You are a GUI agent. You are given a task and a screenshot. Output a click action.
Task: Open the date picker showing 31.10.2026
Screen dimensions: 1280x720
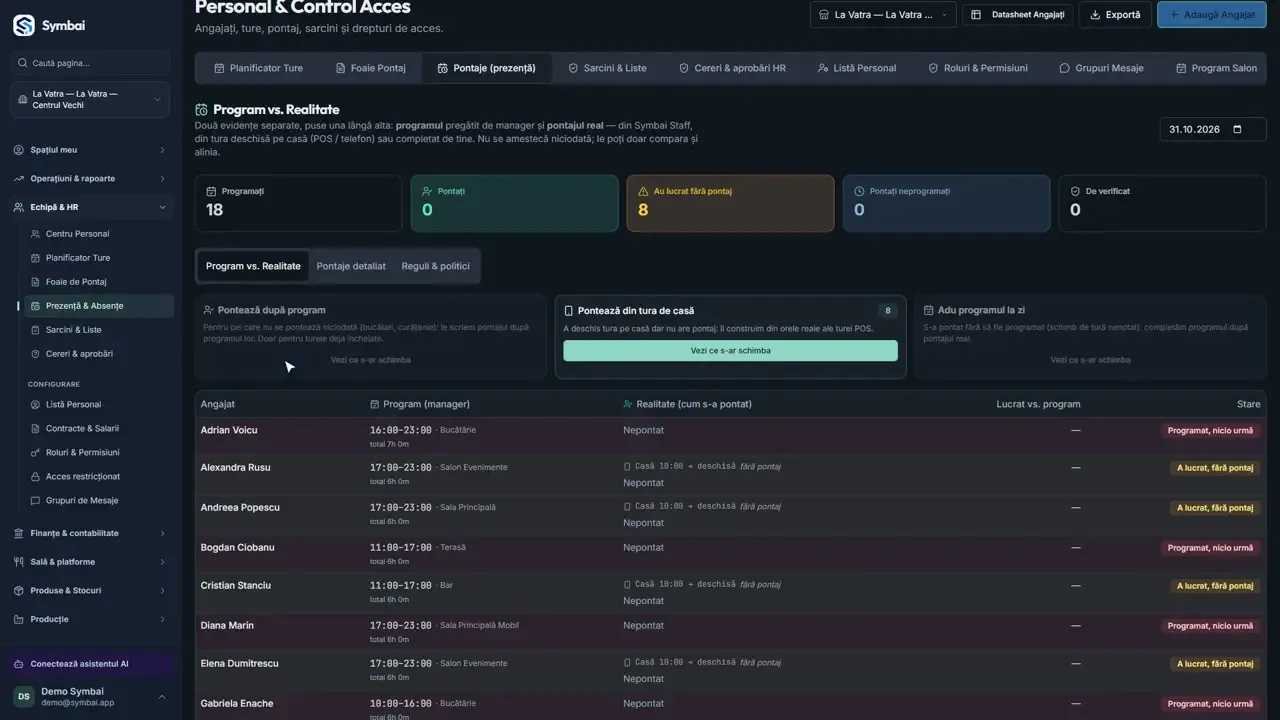point(1212,129)
